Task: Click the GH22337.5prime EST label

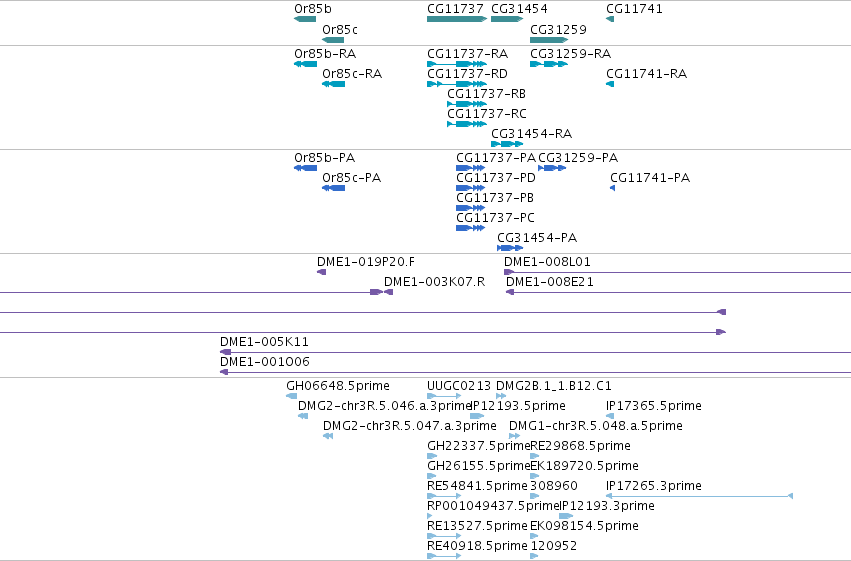Action: [479, 447]
